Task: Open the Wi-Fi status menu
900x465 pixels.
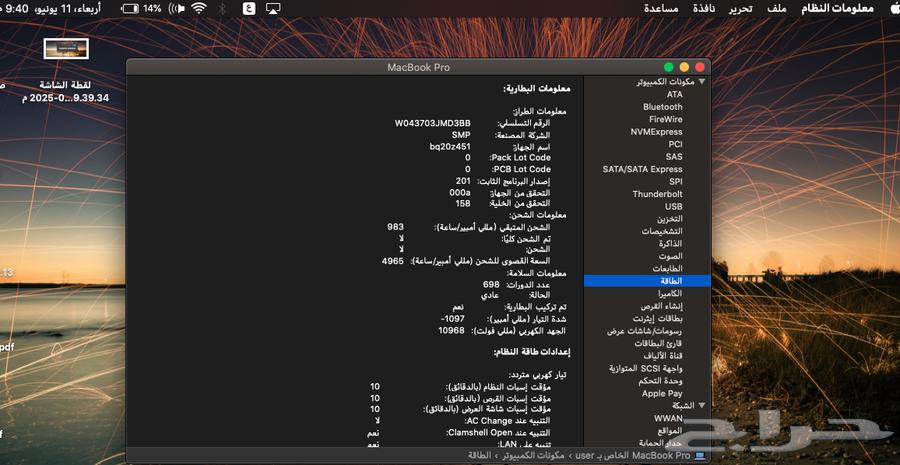Action: pos(199,9)
